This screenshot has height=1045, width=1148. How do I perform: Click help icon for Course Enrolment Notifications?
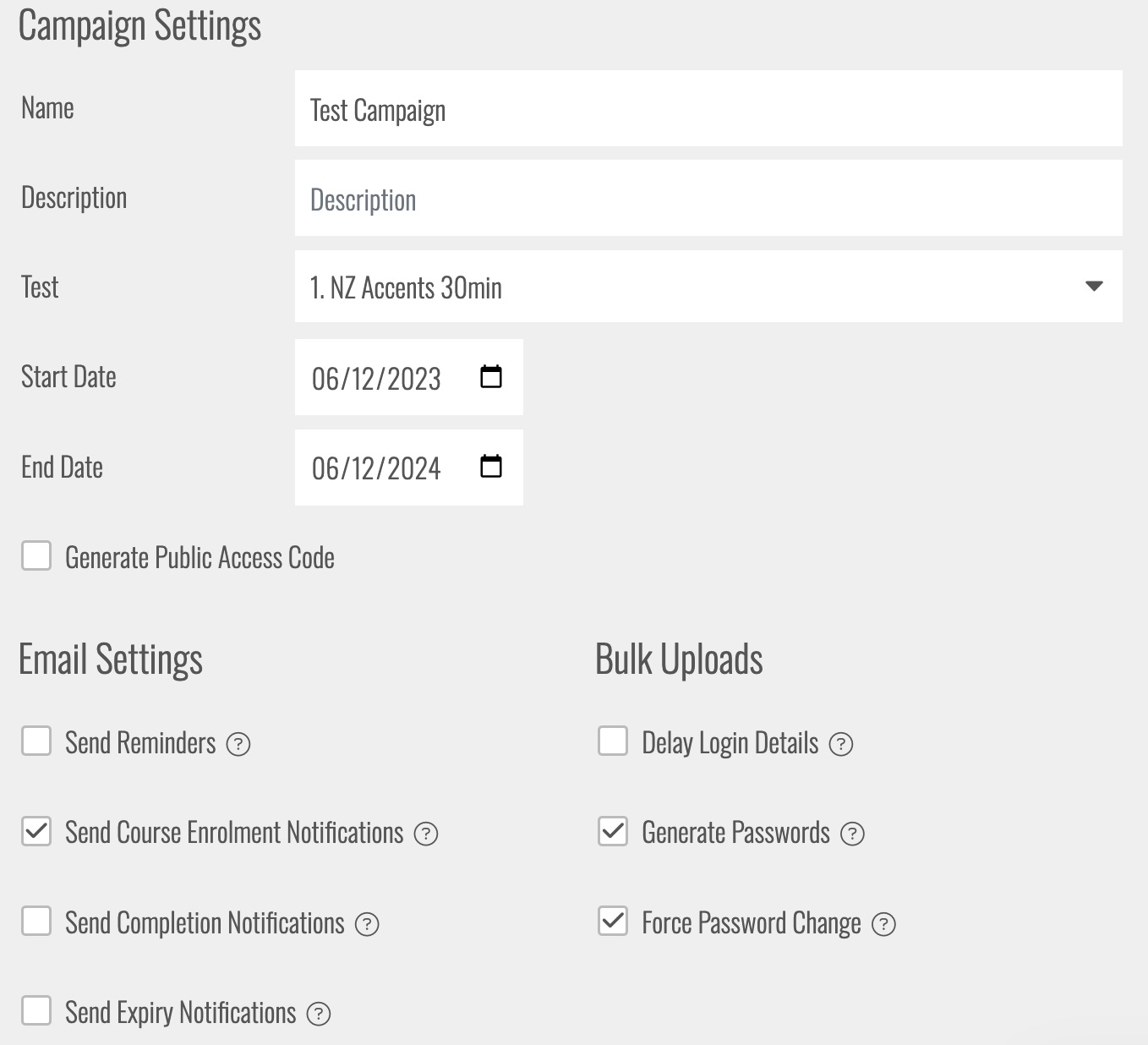coord(426,834)
